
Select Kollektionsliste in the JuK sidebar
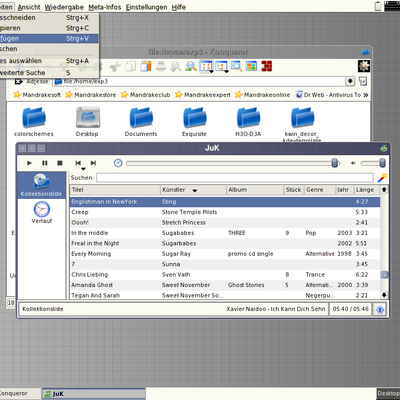pyautogui.click(x=41, y=185)
